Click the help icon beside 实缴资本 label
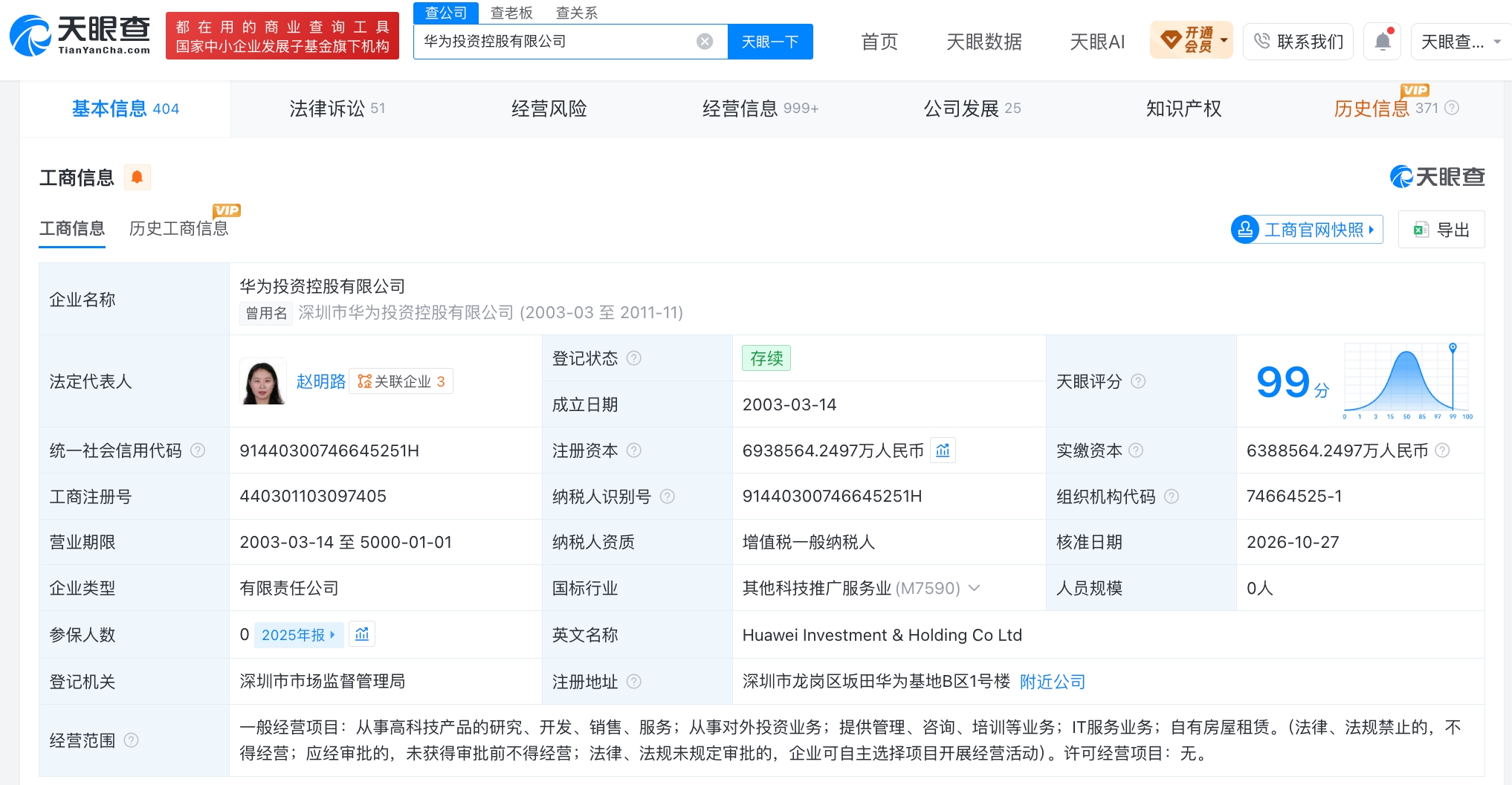Image resolution: width=1512 pixels, height=785 pixels. (x=1136, y=450)
